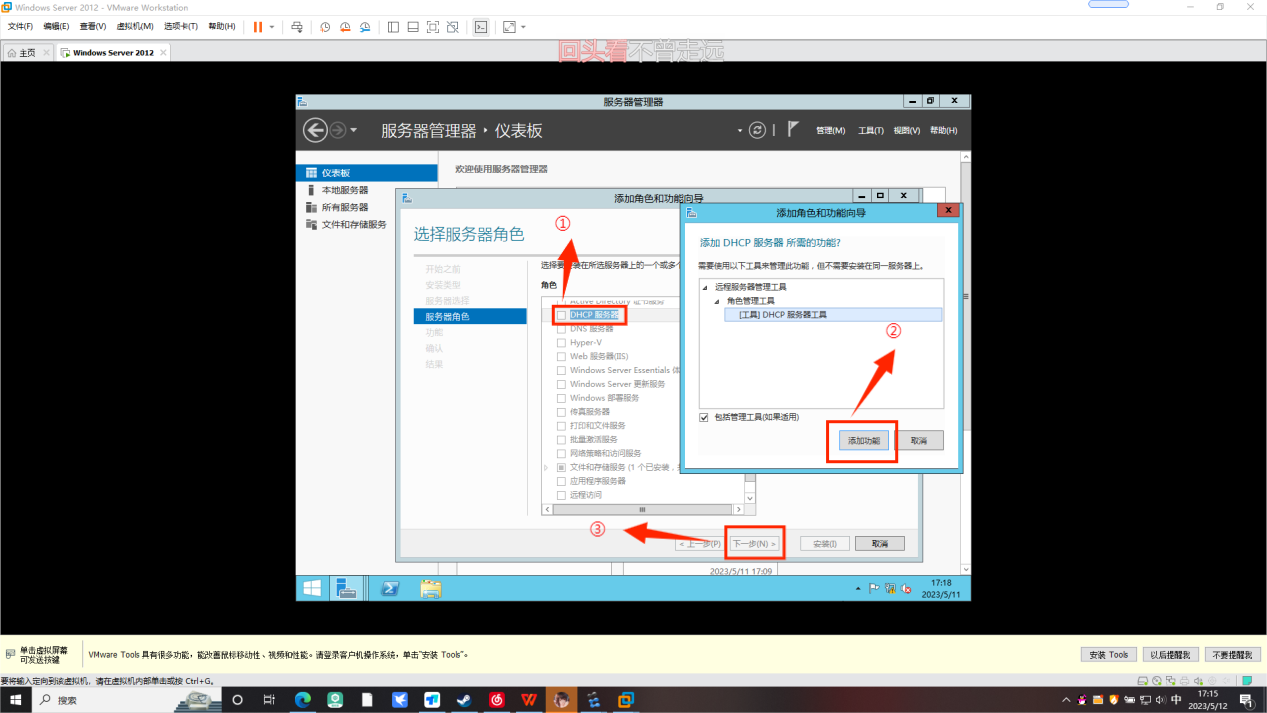Open Microsoft Edge on host taskbar

(x=302, y=700)
